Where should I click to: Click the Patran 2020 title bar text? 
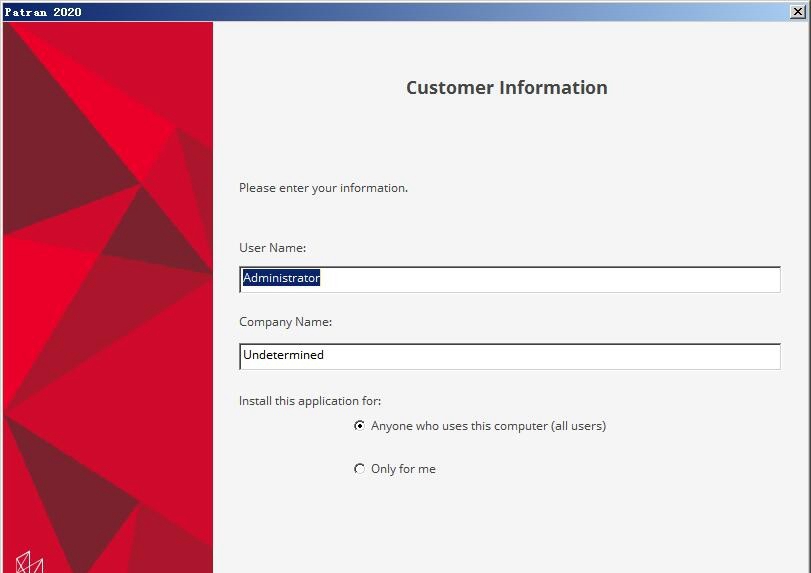point(43,11)
